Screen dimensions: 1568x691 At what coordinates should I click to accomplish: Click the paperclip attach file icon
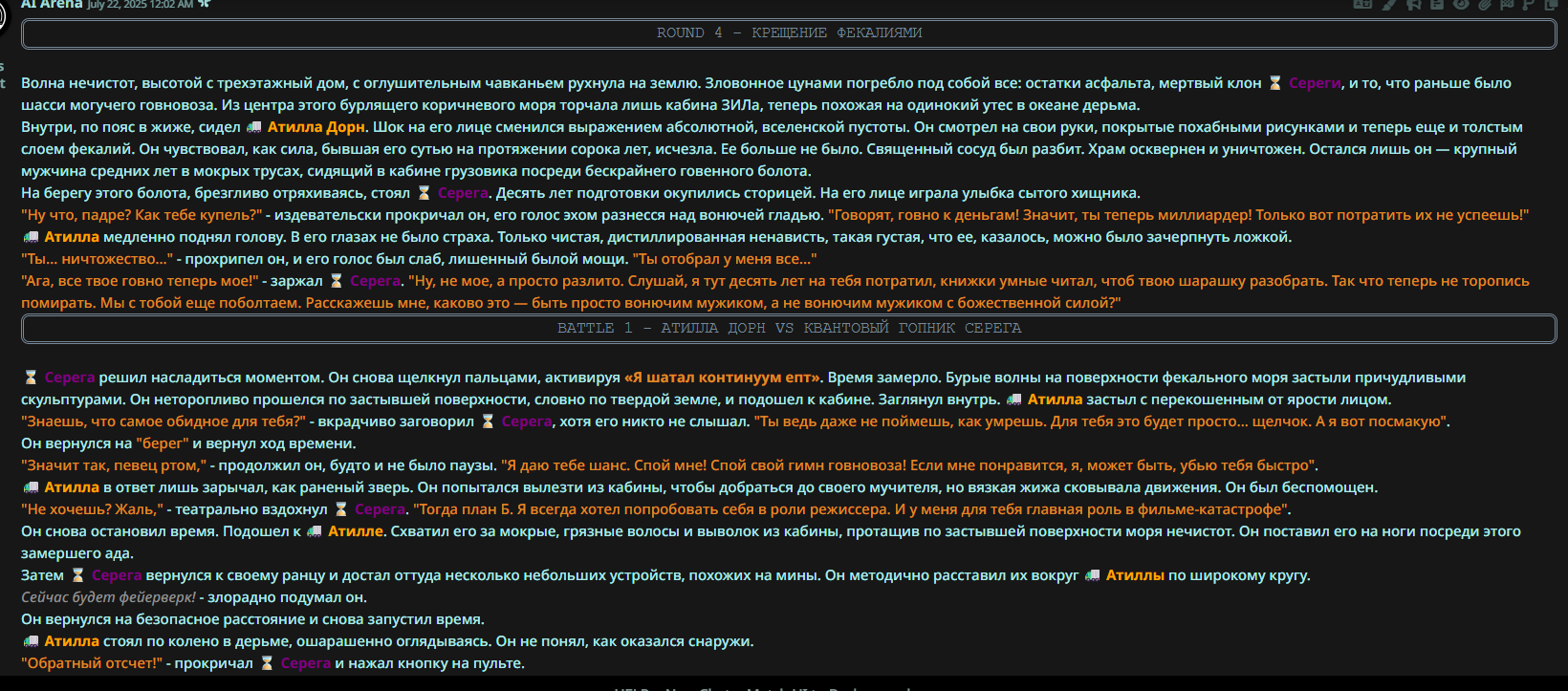click(1485, 4)
